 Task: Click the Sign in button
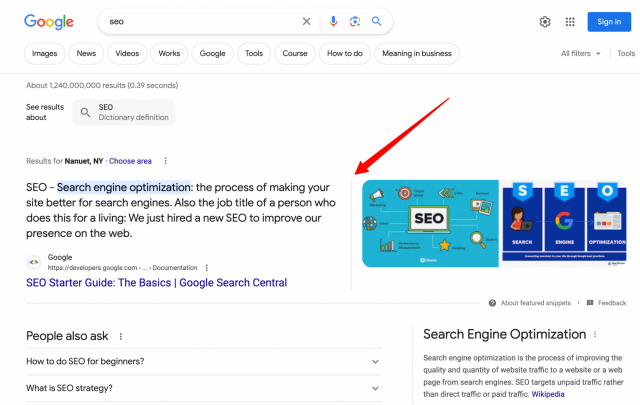coord(609,22)
